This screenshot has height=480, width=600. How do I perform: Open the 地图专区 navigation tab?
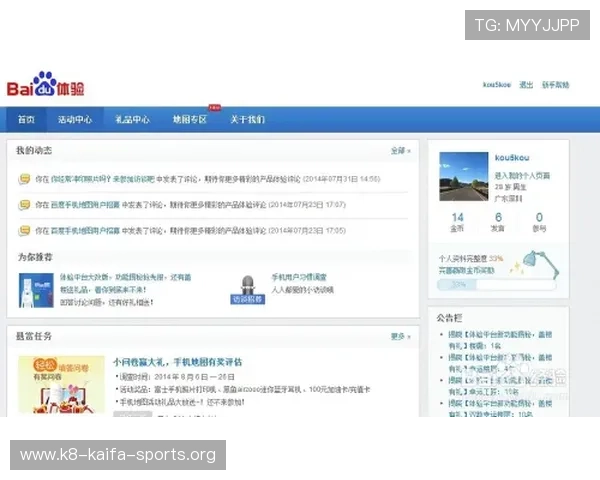[x=190, y=119]
